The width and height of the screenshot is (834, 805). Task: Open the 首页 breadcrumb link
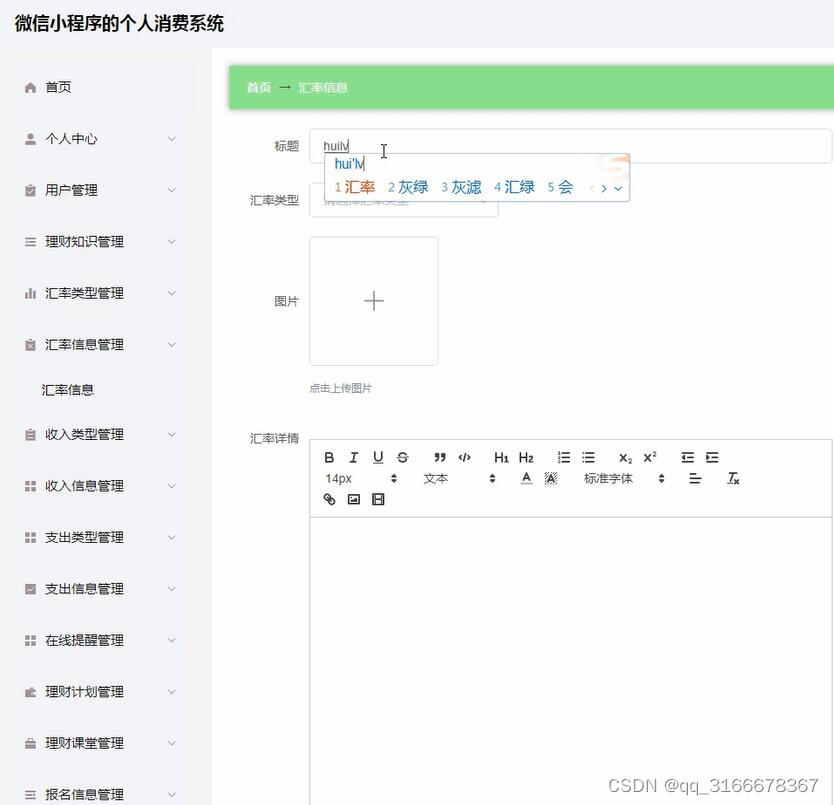point(257,87)
